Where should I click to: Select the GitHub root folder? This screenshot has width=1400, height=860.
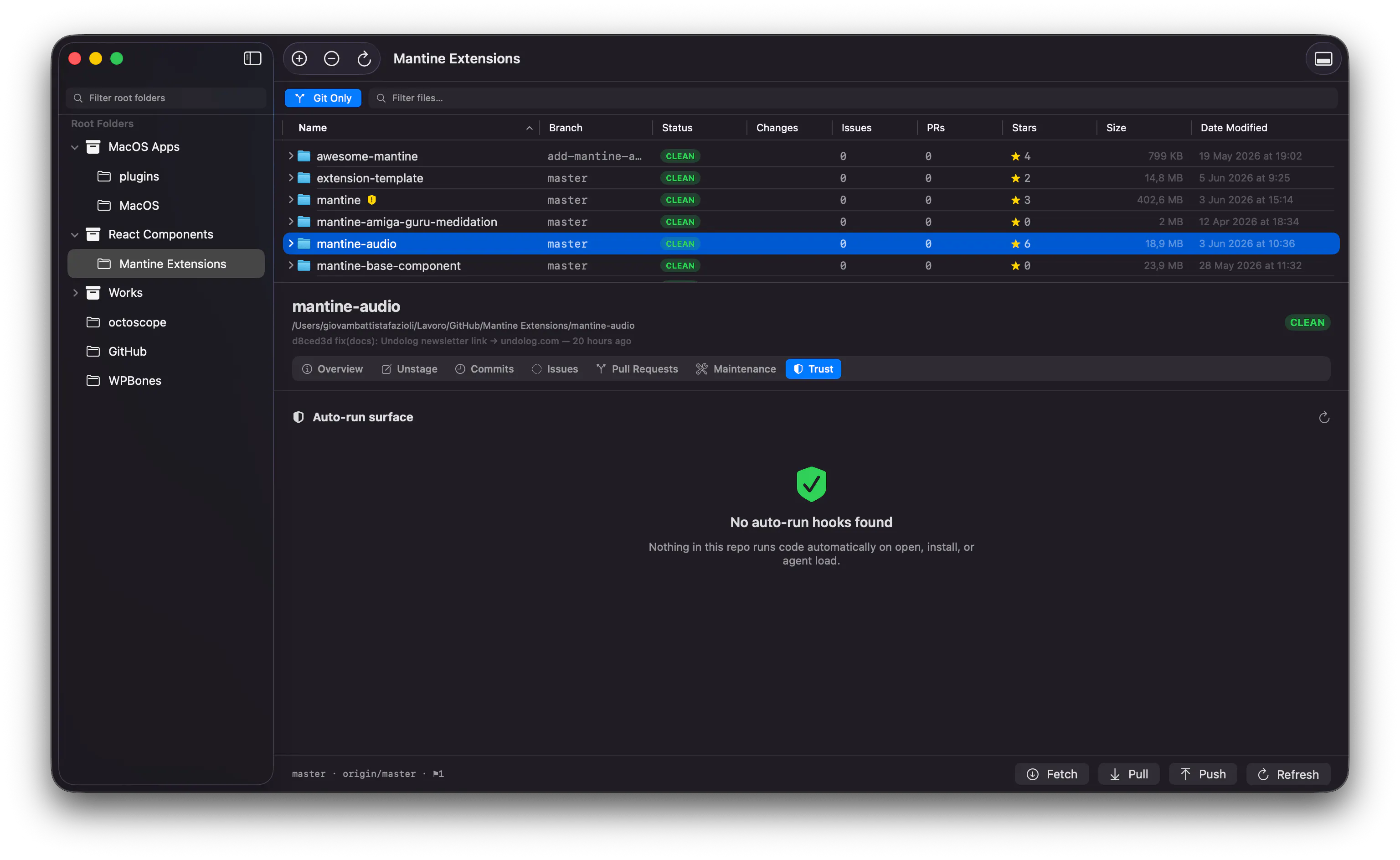pos(166,352)
